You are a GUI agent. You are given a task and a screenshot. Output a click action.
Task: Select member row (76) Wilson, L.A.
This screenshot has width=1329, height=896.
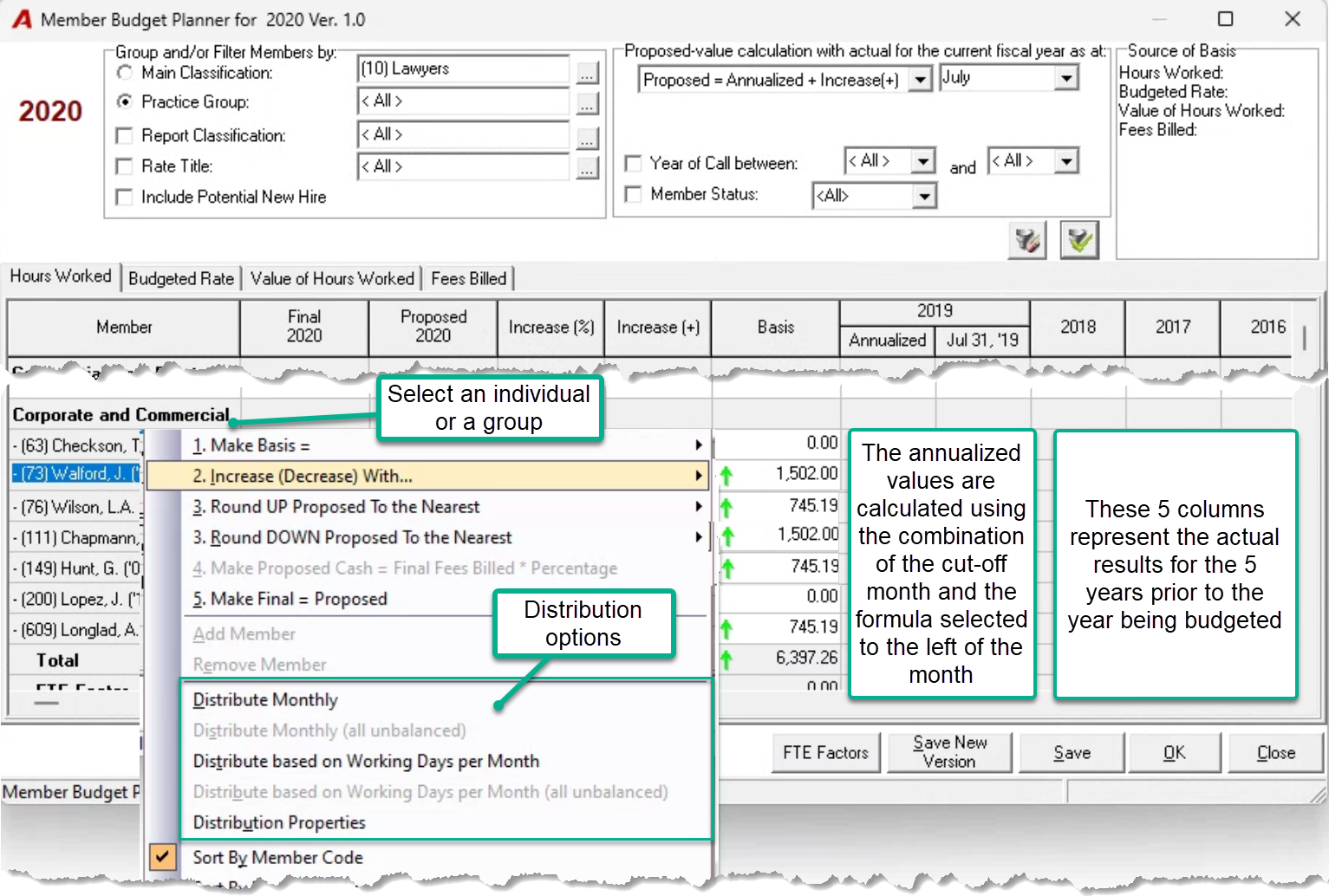point(76,507)
